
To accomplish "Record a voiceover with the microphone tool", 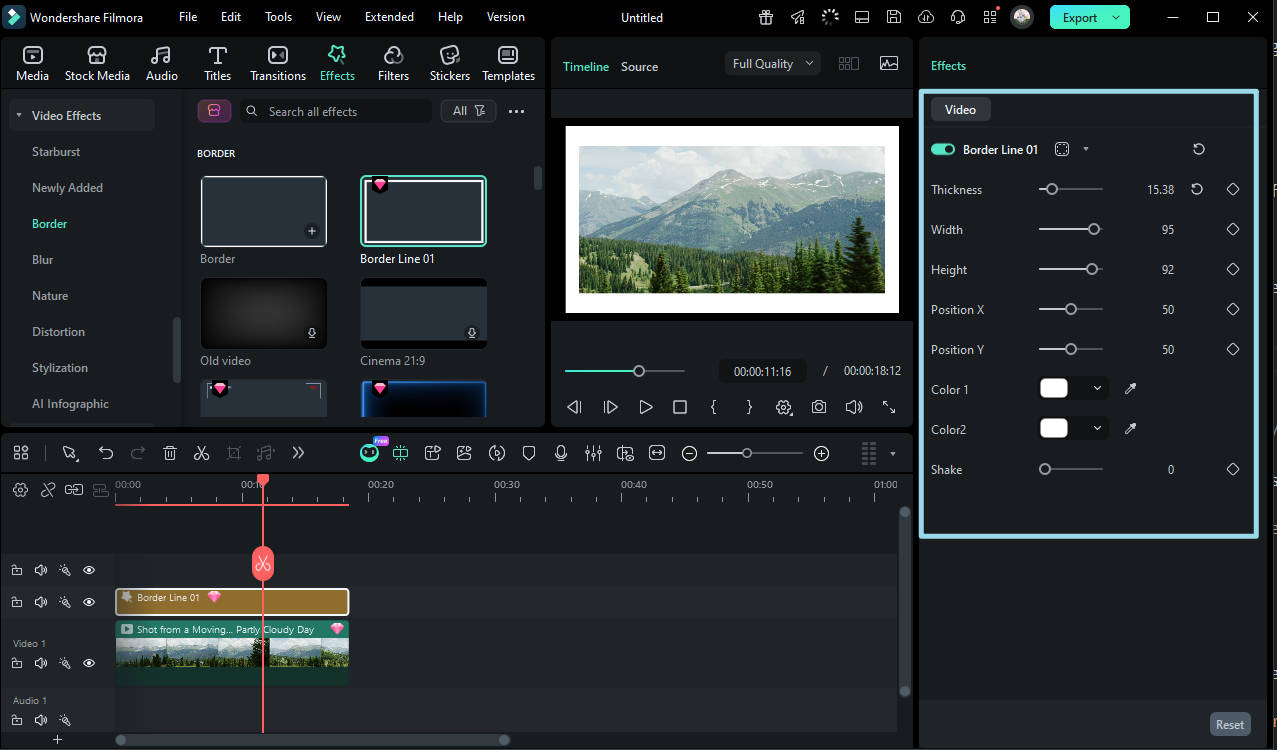I will 561,452.
